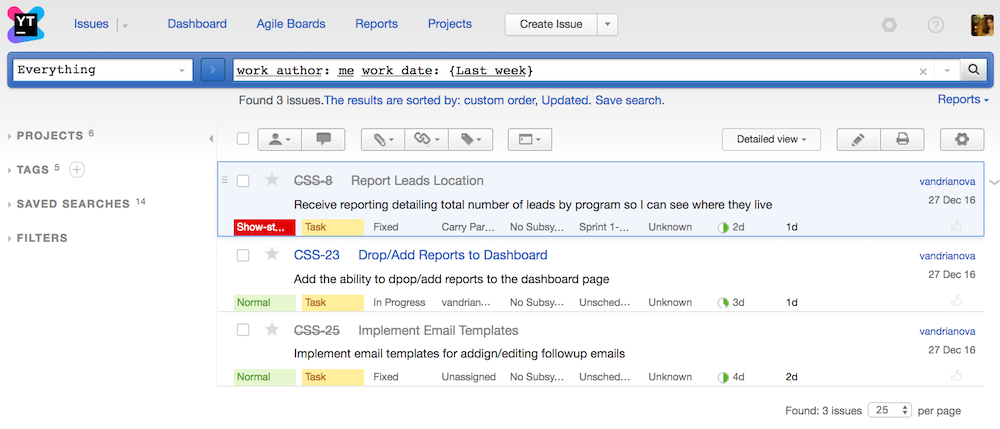
Task: Click the print icon button
Action: coord(902,140)
